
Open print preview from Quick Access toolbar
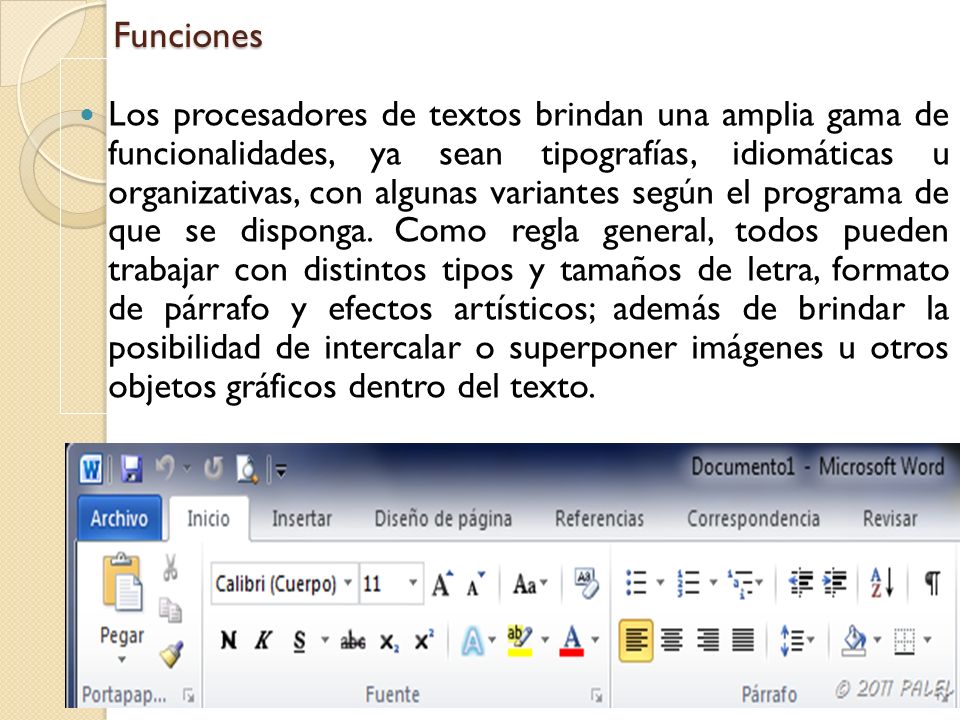coord(247,470)
